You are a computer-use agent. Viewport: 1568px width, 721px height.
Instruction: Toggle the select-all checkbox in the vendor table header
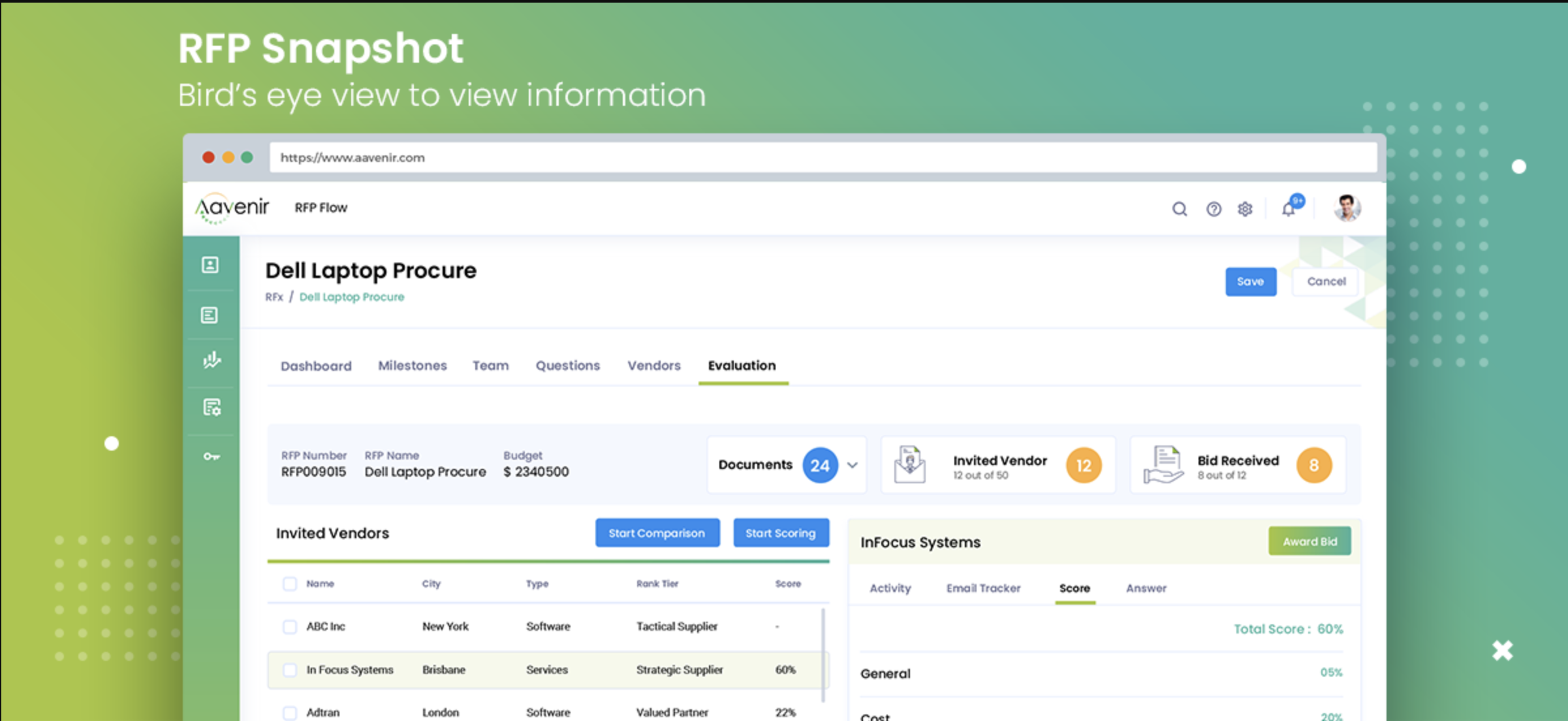[289, 583]
